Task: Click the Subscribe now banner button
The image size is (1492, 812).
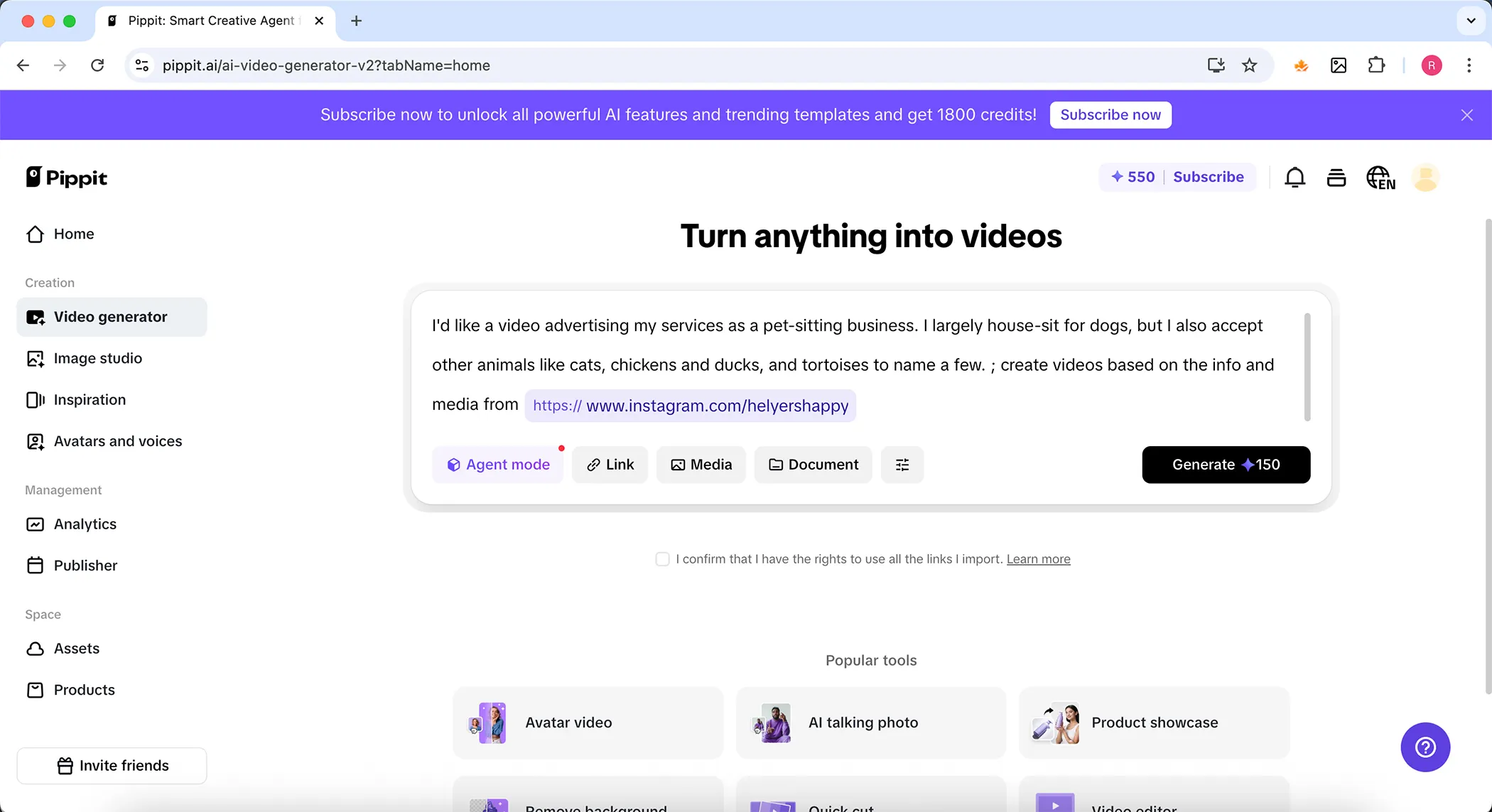Action: point(1110,114)
